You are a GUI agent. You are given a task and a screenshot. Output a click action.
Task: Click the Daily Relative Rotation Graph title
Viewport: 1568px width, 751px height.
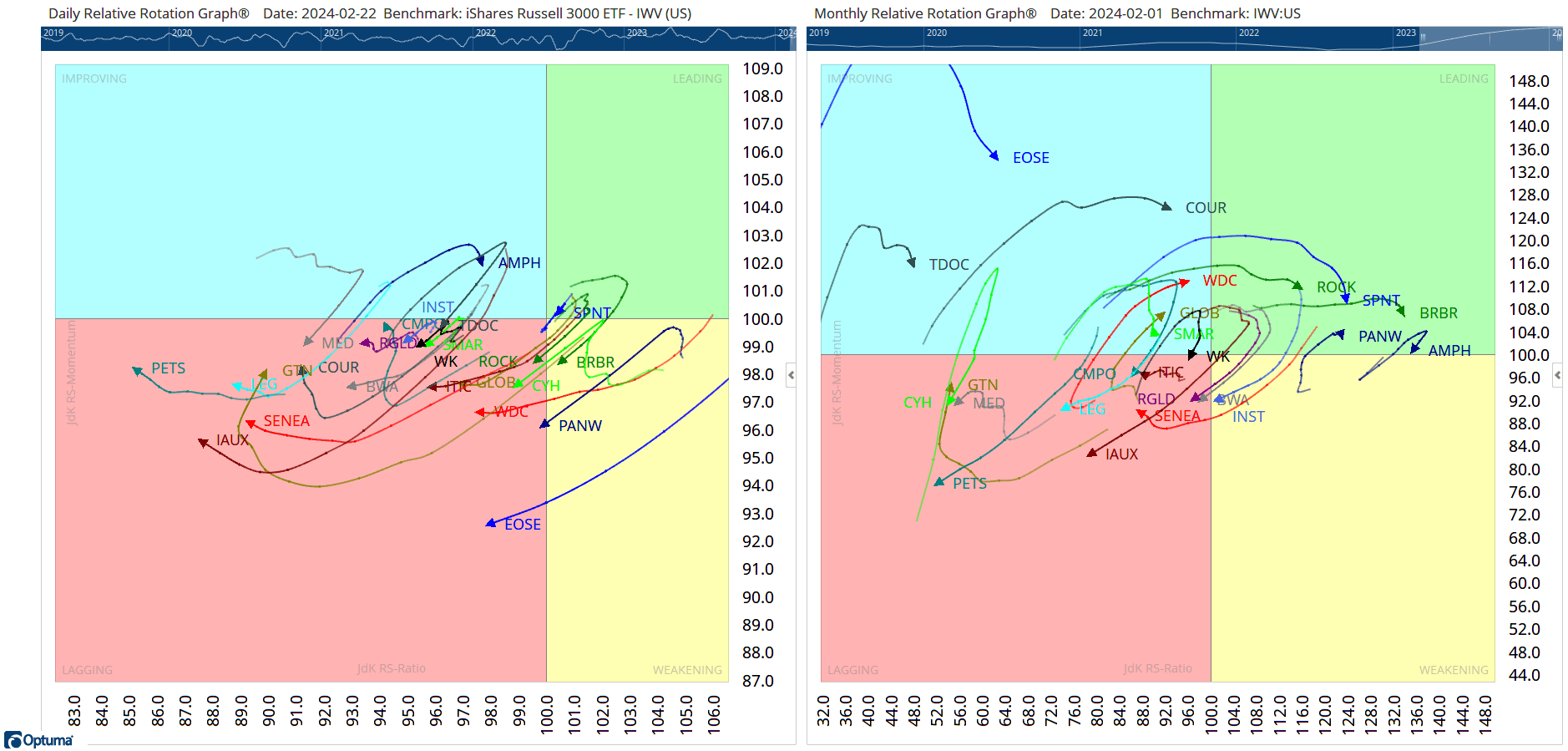(149, 13)
